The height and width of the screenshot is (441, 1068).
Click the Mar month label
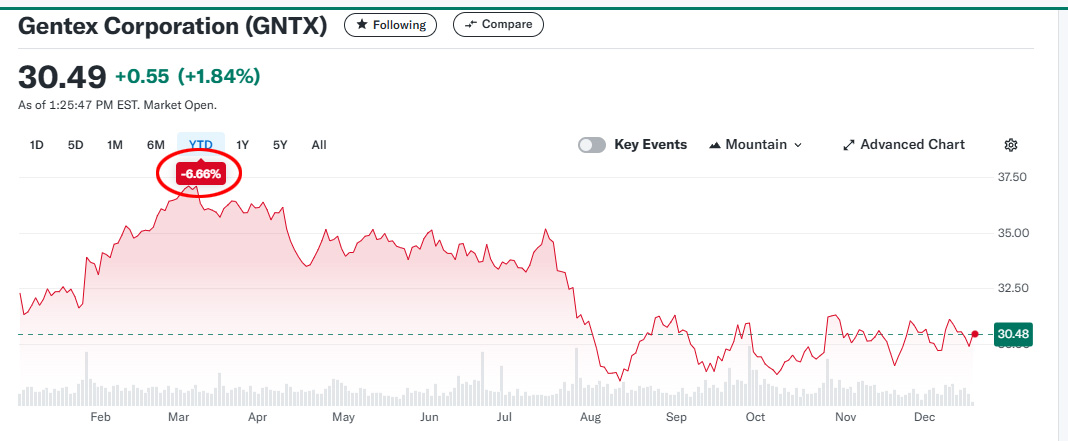click(x=178, y=417)
